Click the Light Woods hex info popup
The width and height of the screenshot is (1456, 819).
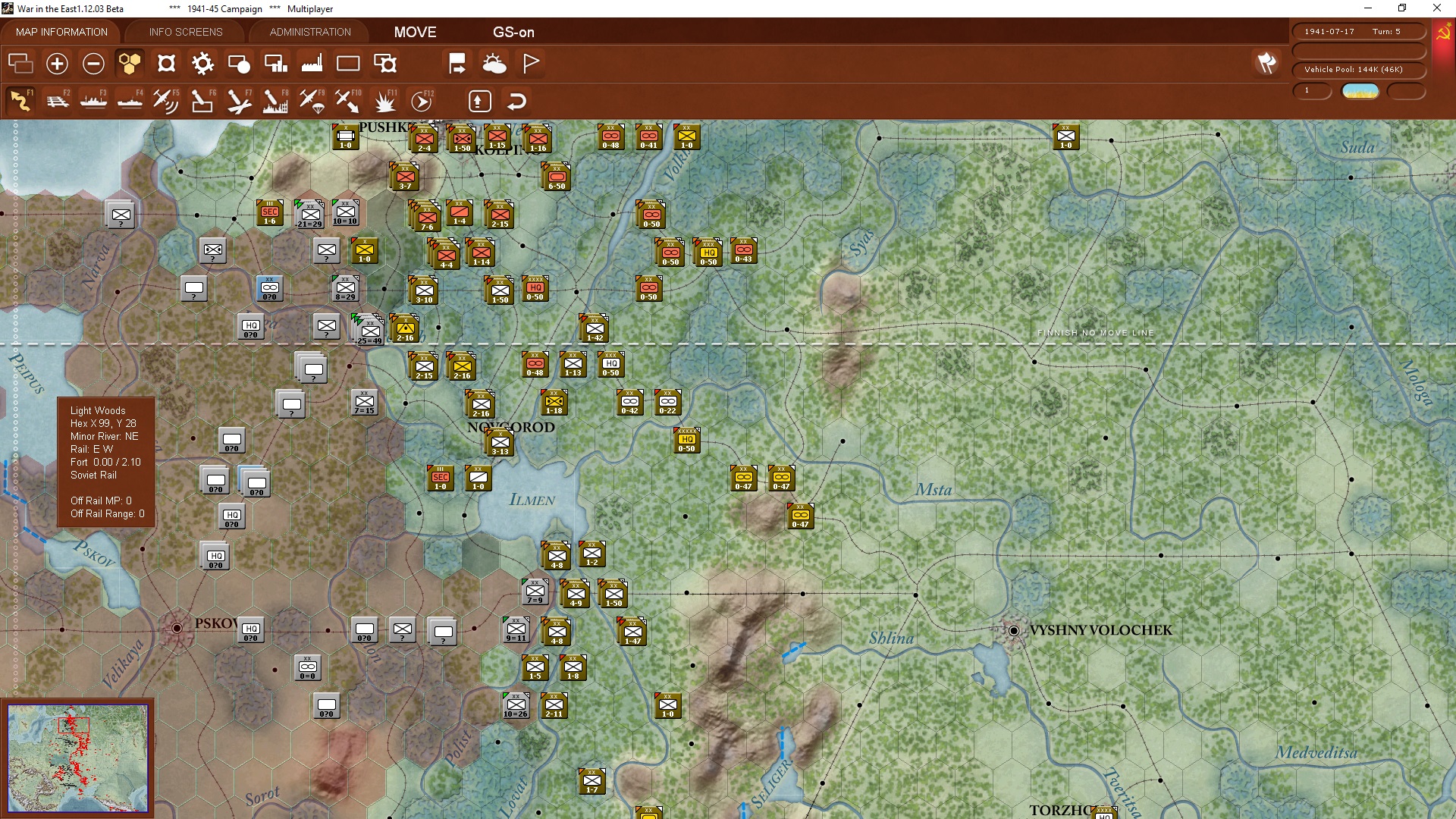pyautogui.click(x=106, y=462)
